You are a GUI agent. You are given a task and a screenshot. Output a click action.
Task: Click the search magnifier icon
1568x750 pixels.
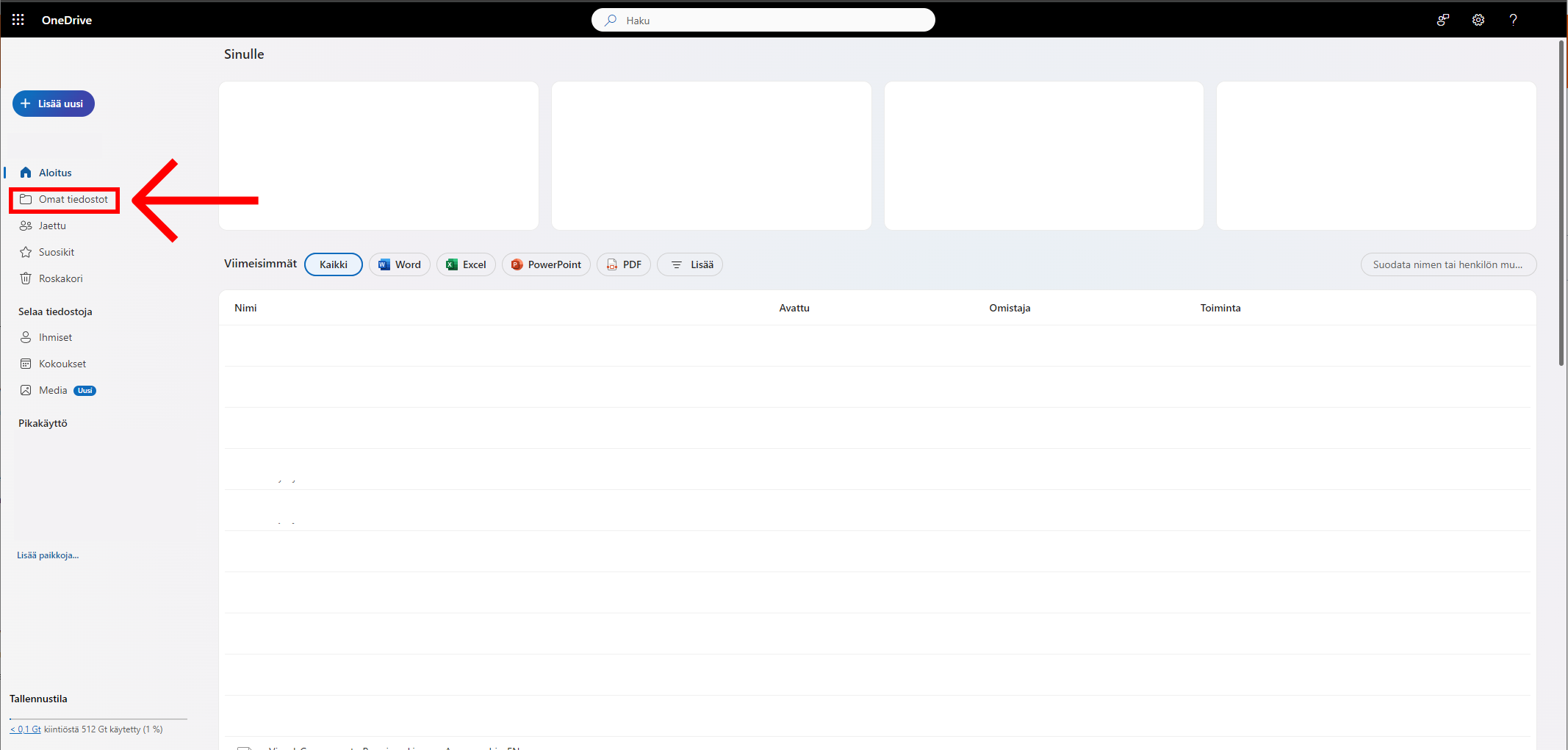pos(611,20)
